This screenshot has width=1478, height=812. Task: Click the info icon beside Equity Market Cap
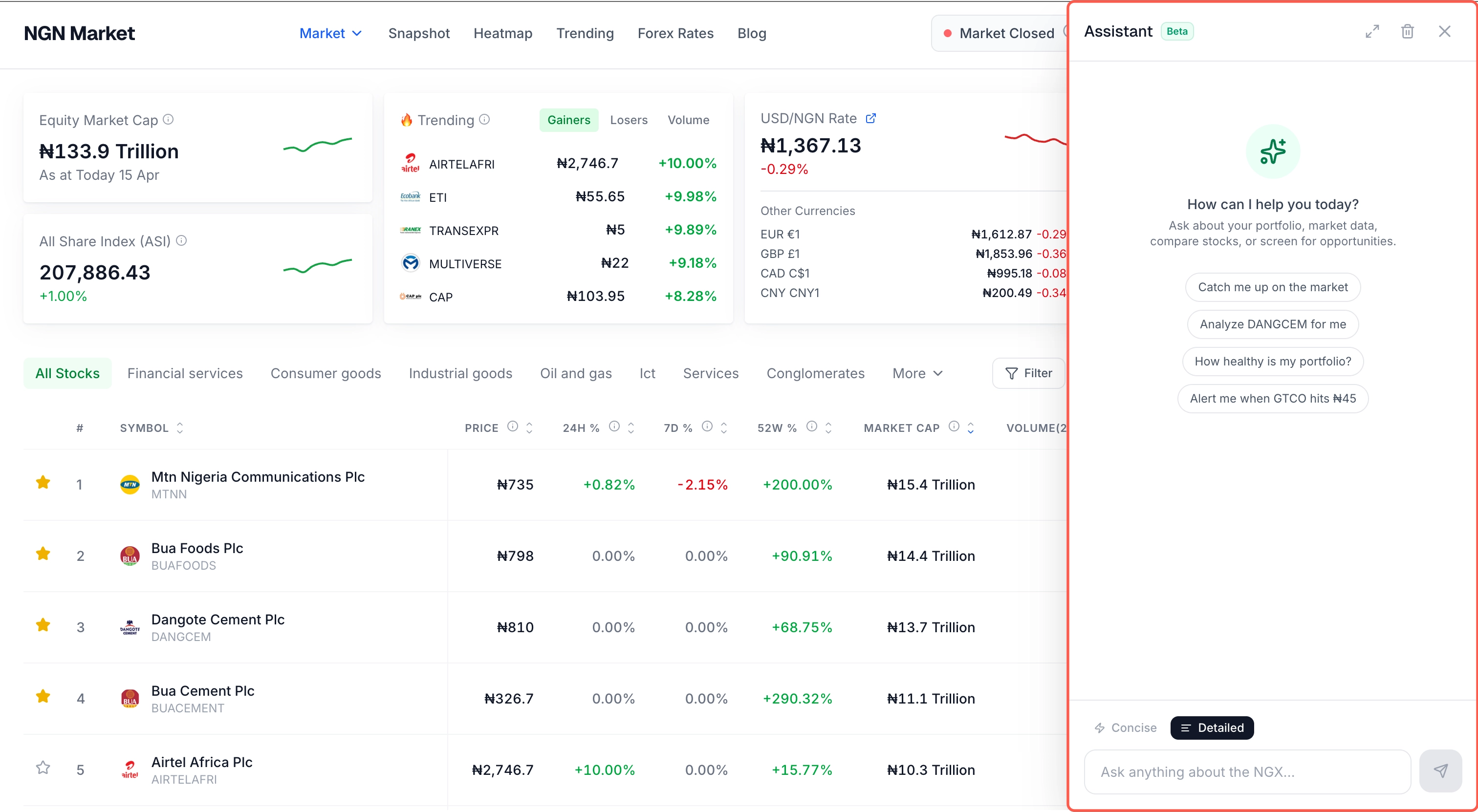tap(168, 119)
